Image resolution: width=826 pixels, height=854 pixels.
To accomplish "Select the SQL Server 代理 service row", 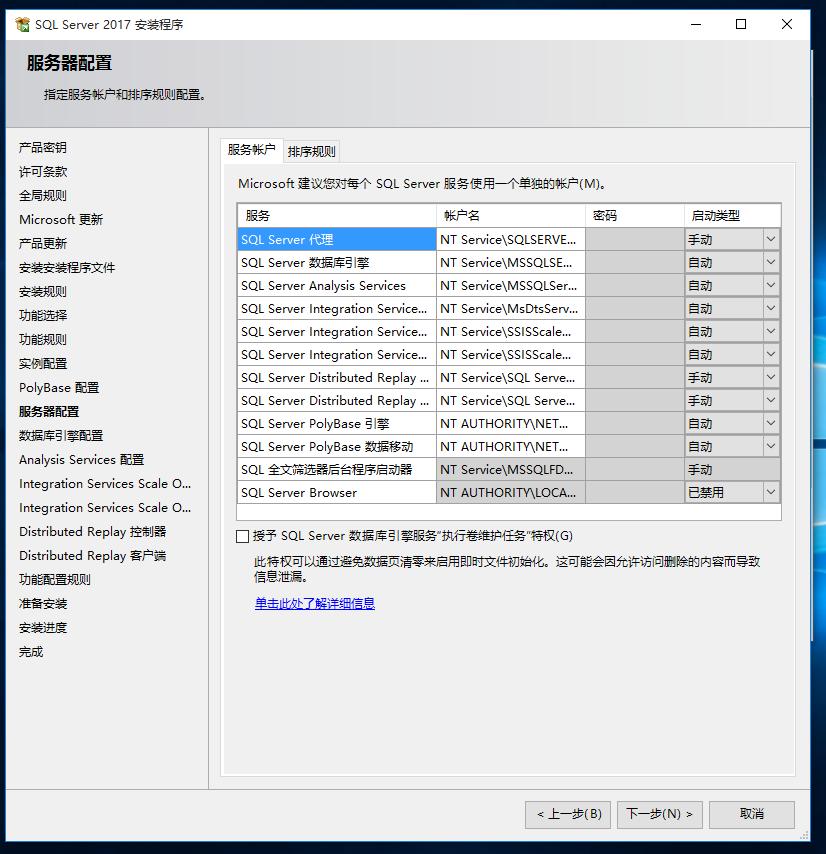I will tap(336, 239).
